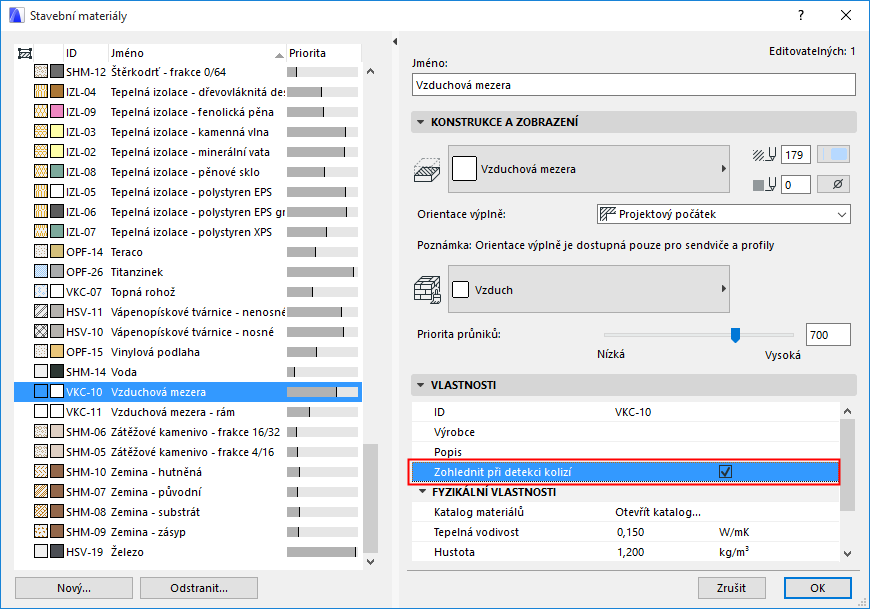870x609 pixels.
Task: Click the properties scroll up arrow
Action: tap(847, 411)
